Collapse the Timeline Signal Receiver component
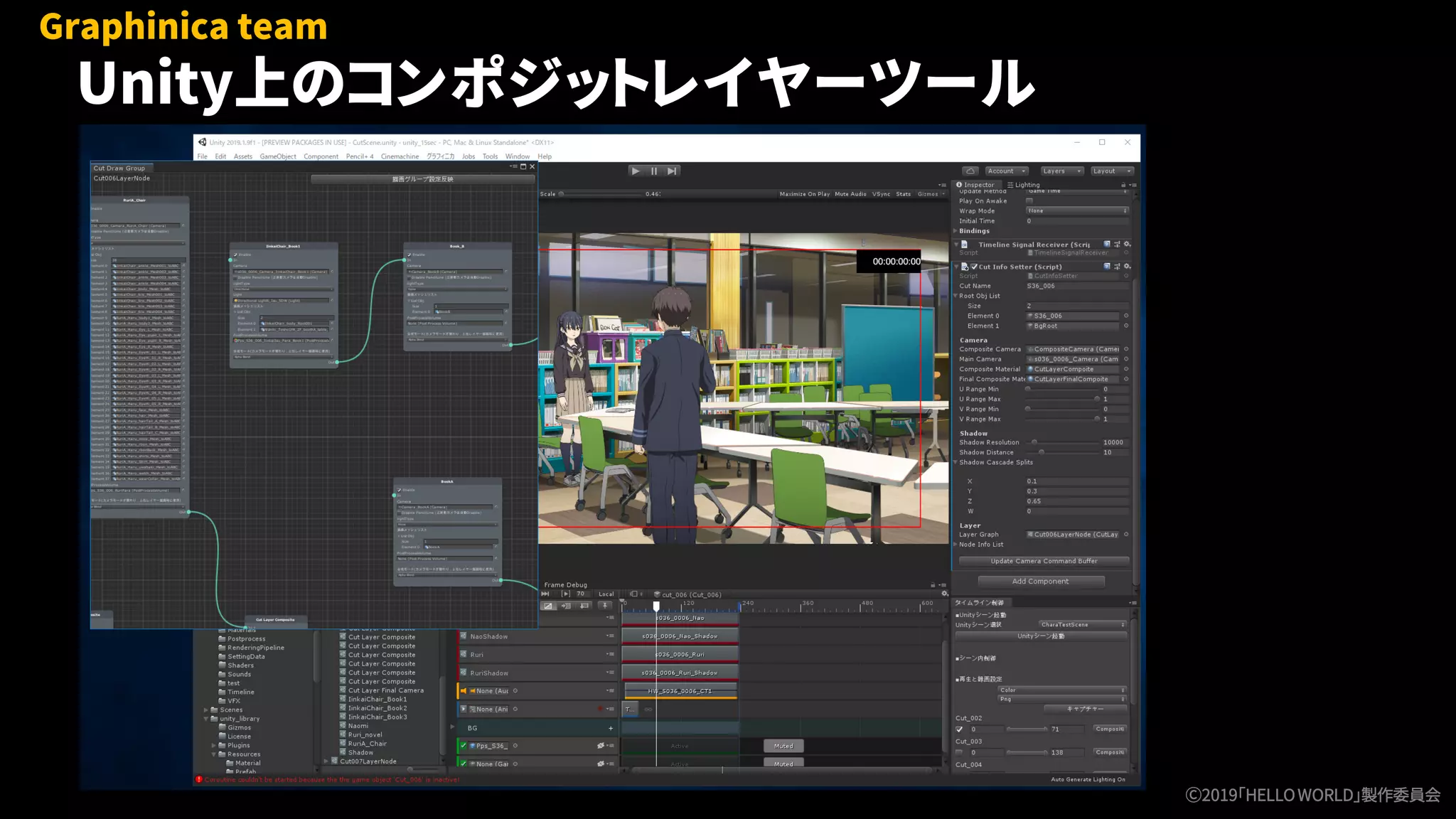The width and height of the screenshot is (1456, 819). (x=956, y=245)
